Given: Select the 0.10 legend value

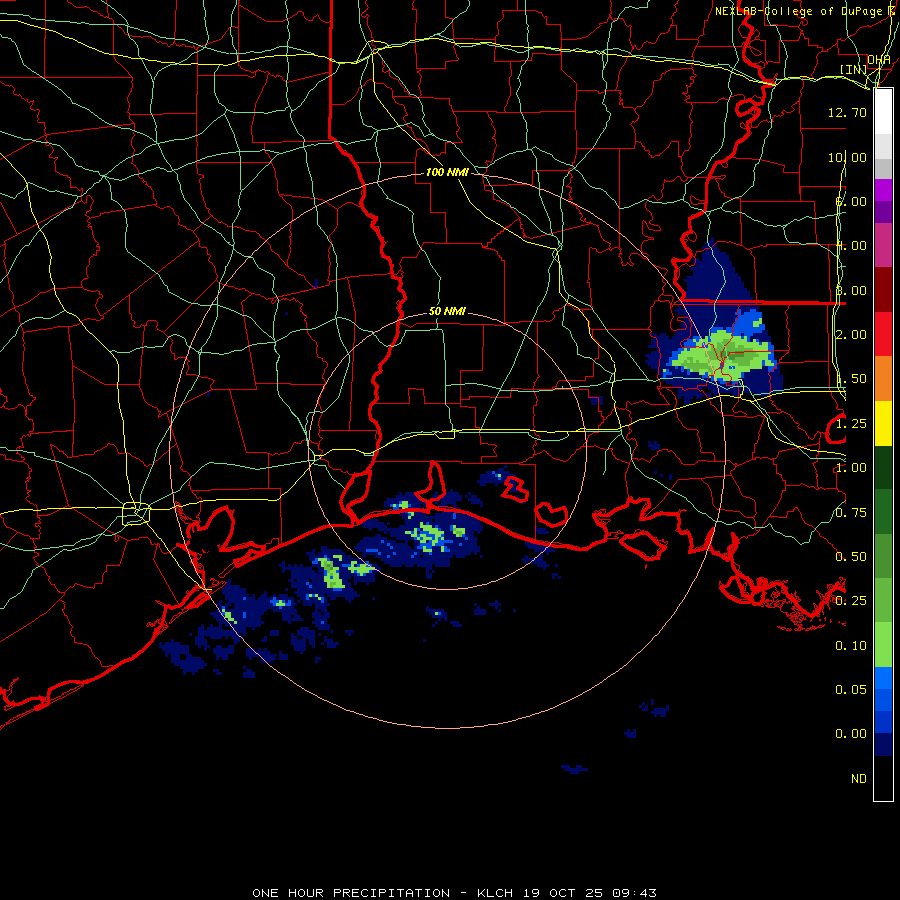Looking at the screenshot, I should pos(851,646).
